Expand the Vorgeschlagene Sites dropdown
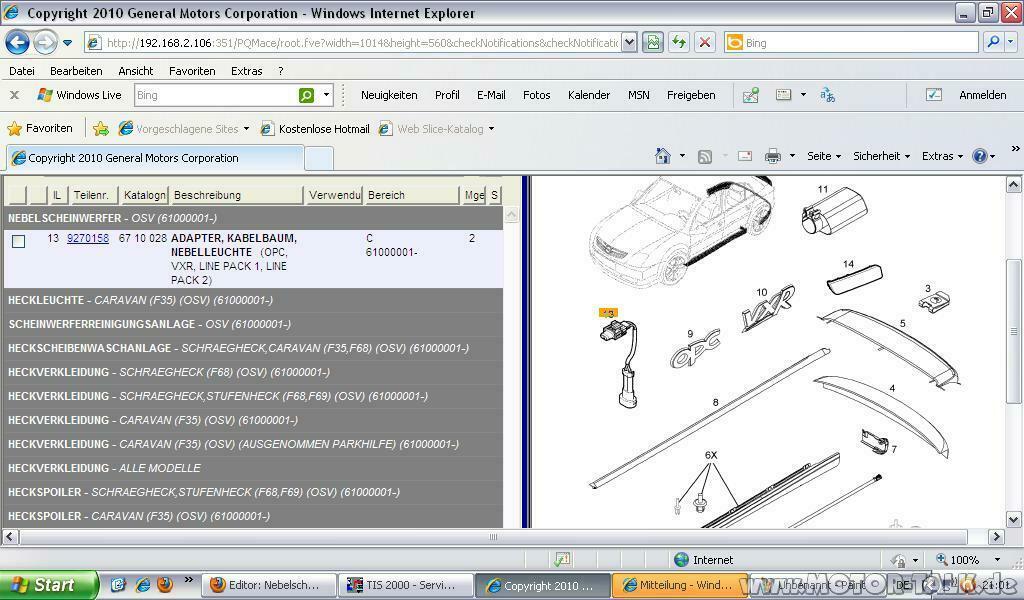1024x600 pixels. point(246,129)
